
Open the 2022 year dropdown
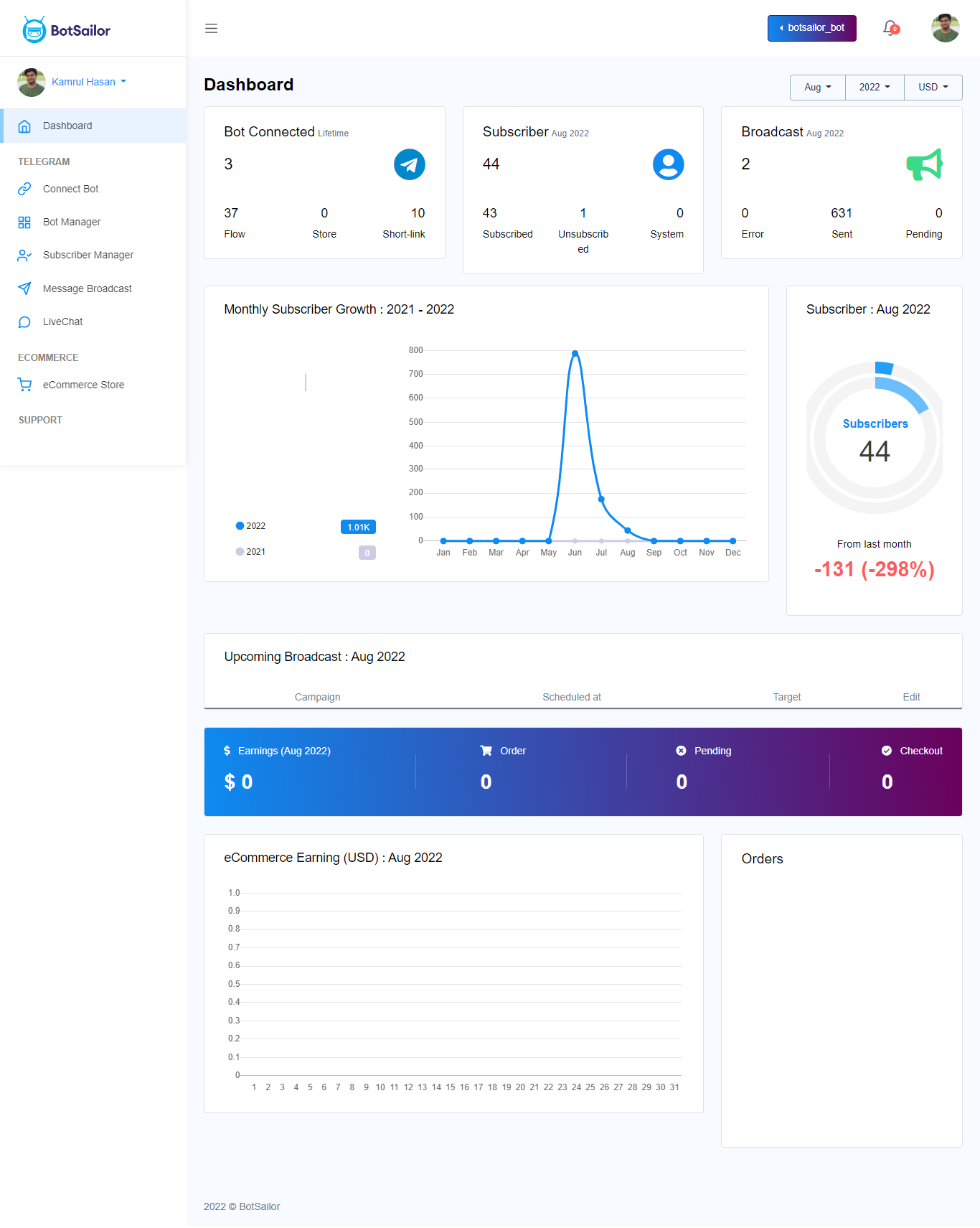coord(875,87)
